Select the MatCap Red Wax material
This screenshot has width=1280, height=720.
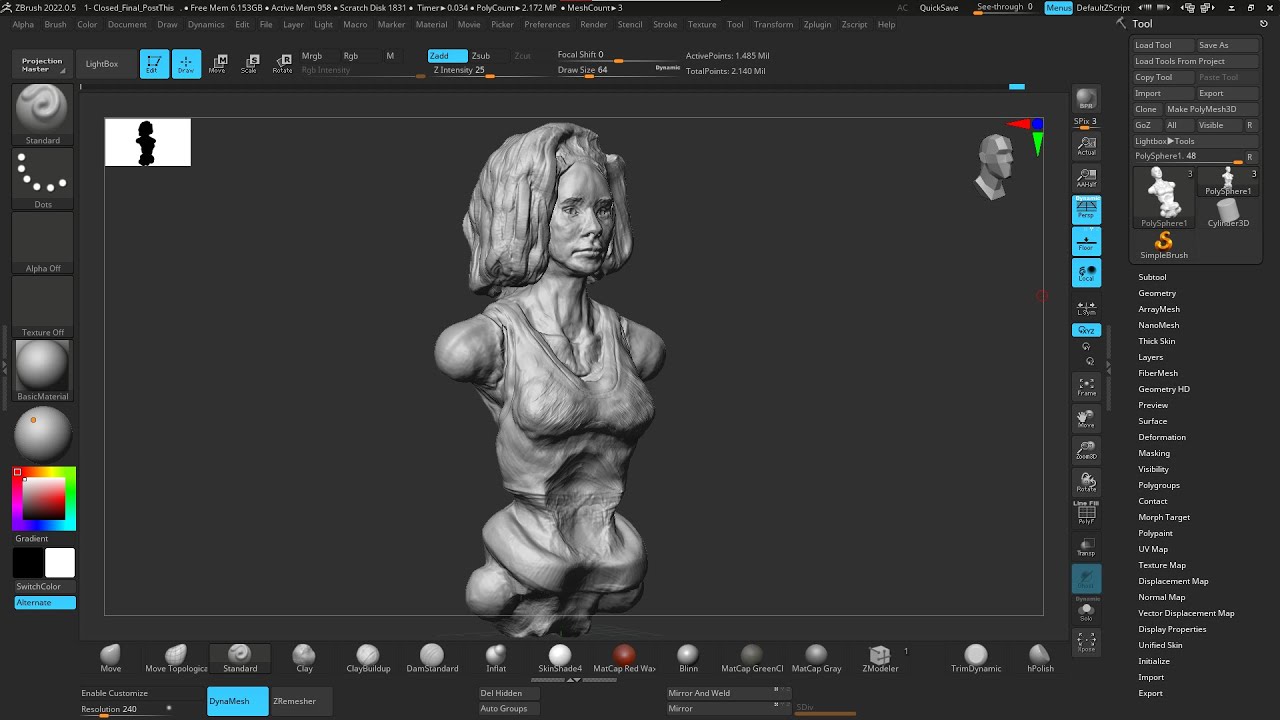pos(624,657)
